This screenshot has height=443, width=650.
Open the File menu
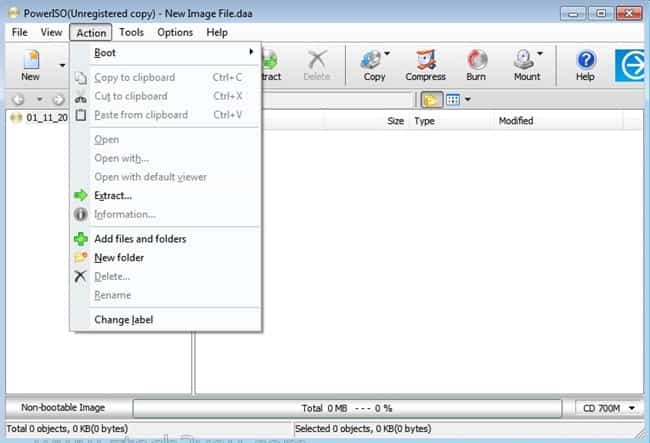[x=19, y=32]
